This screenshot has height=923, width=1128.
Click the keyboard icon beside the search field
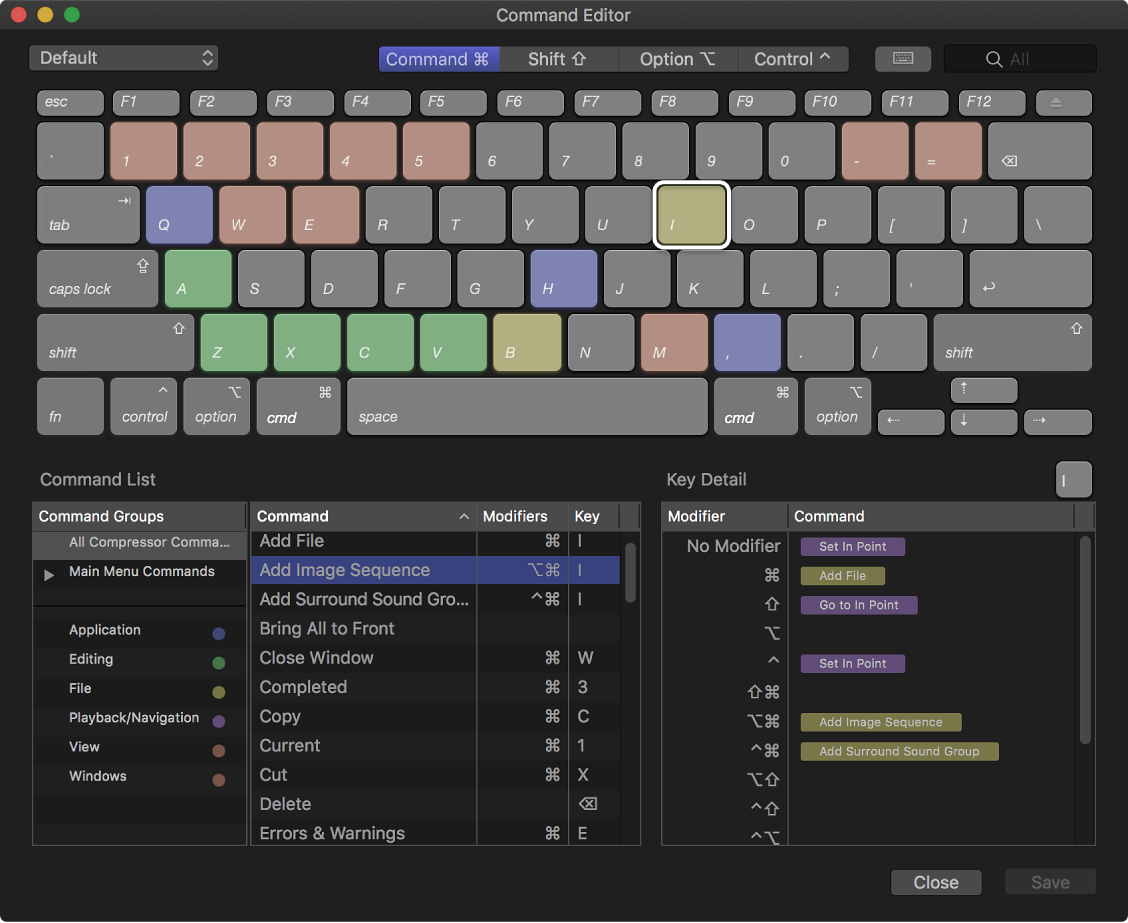[902, 59]
